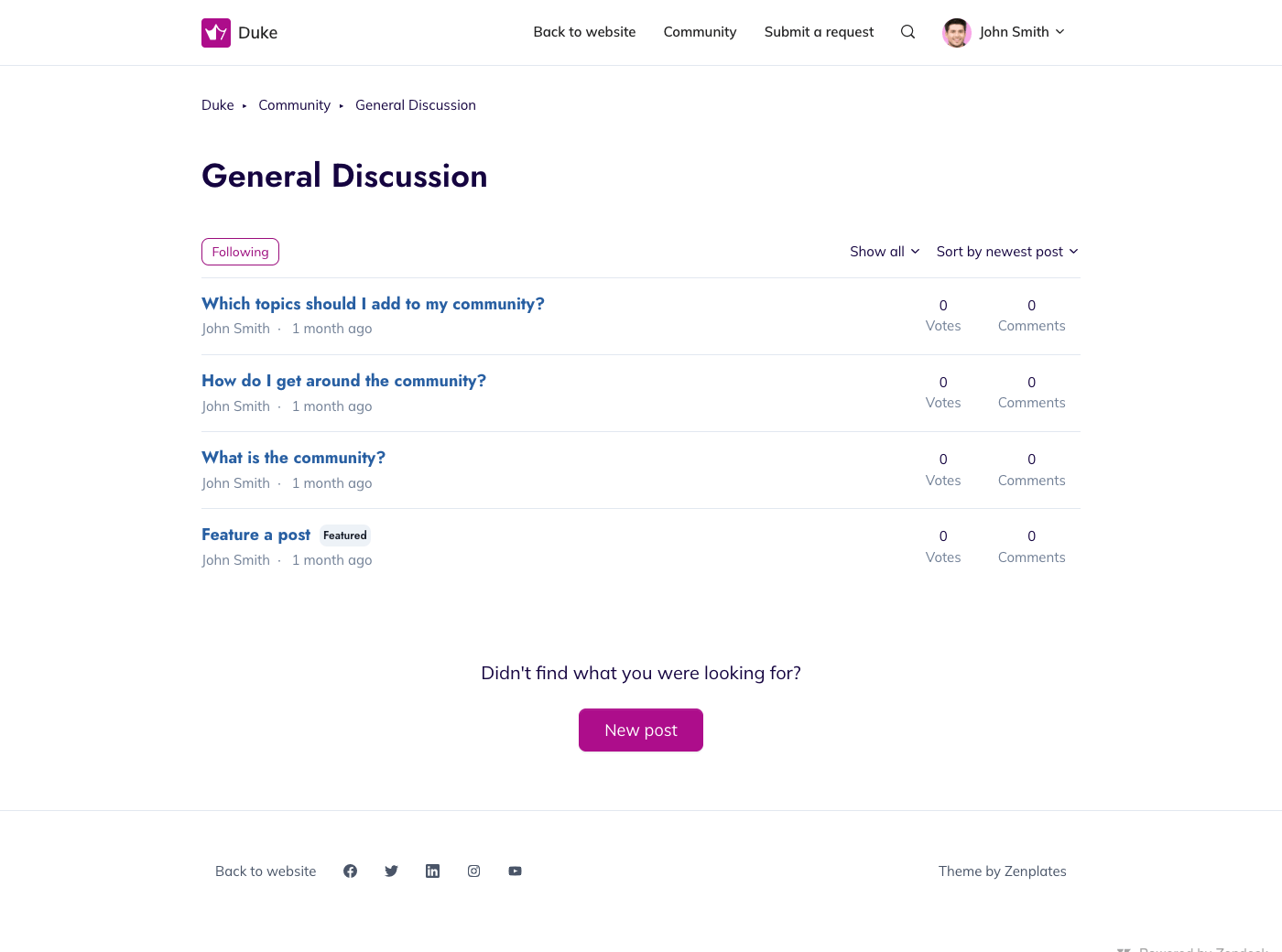Click the Duke crown logo icon
Image resolution: width=1282 pixels, height=952 pixels.
click(x=216, y=33)
